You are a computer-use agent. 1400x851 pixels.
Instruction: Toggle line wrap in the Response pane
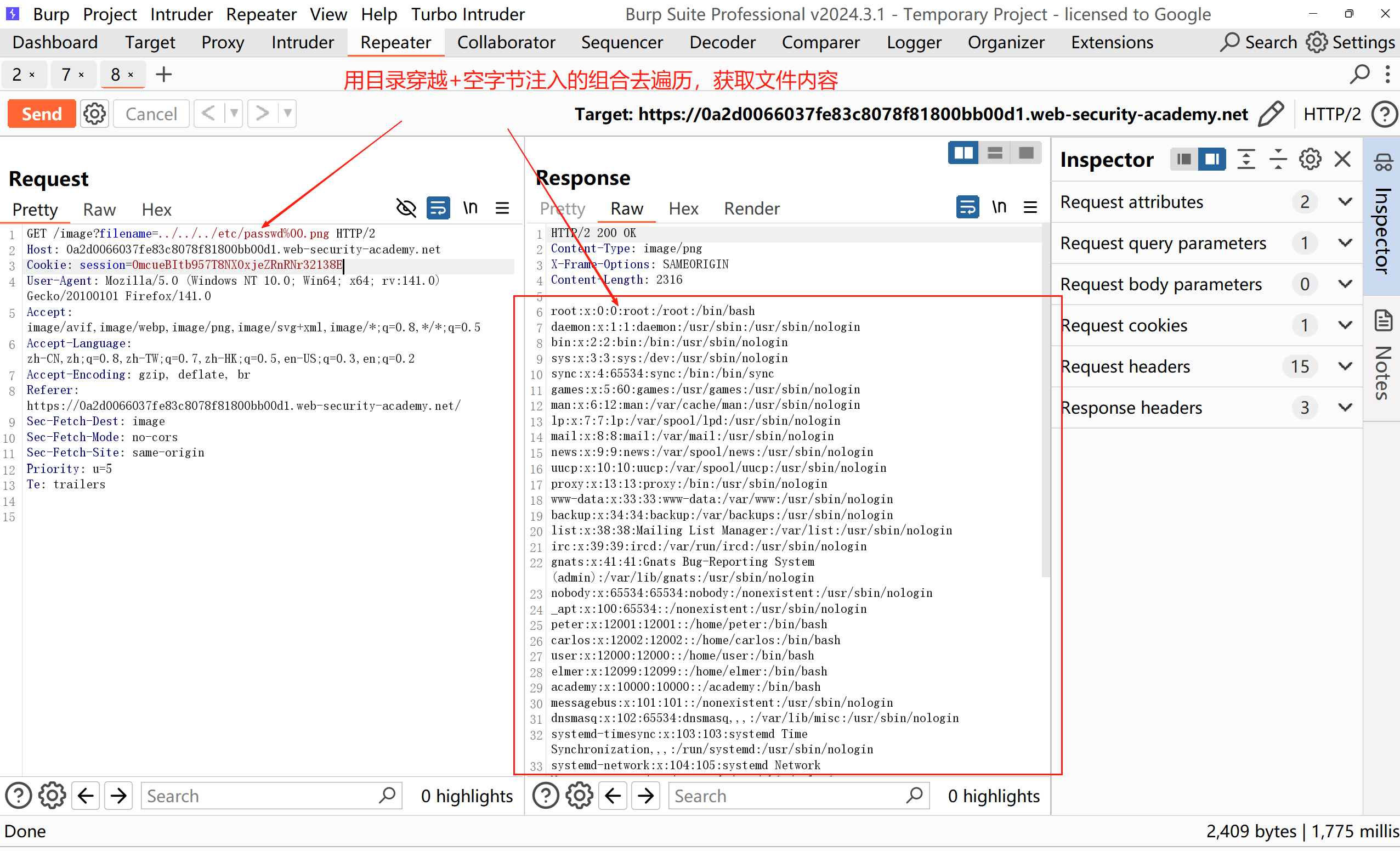click(x=967, y=207)
